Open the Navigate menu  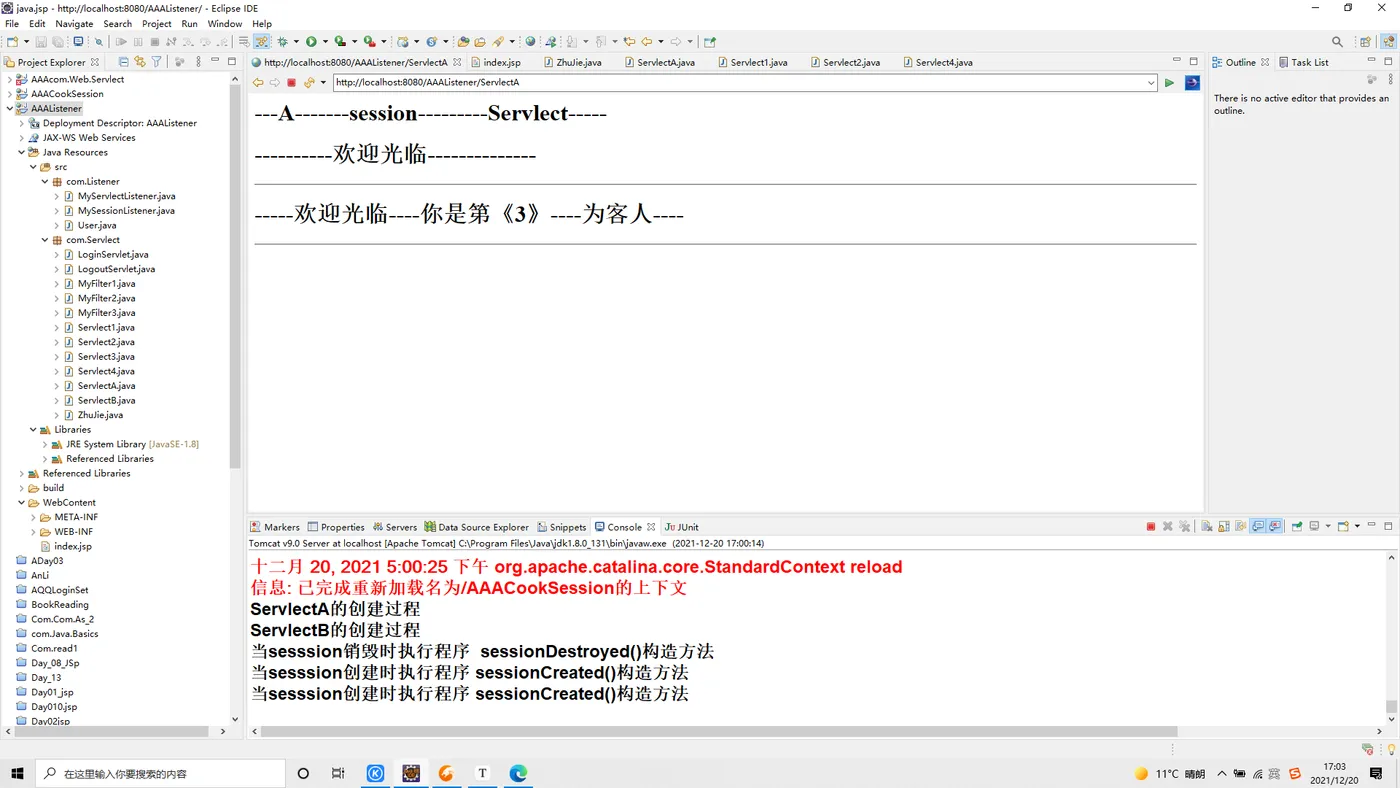pos(74,24)
